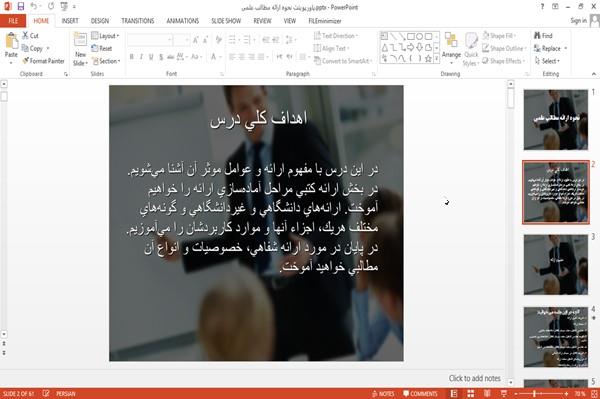Click the Replace icon

click(537, 48)
